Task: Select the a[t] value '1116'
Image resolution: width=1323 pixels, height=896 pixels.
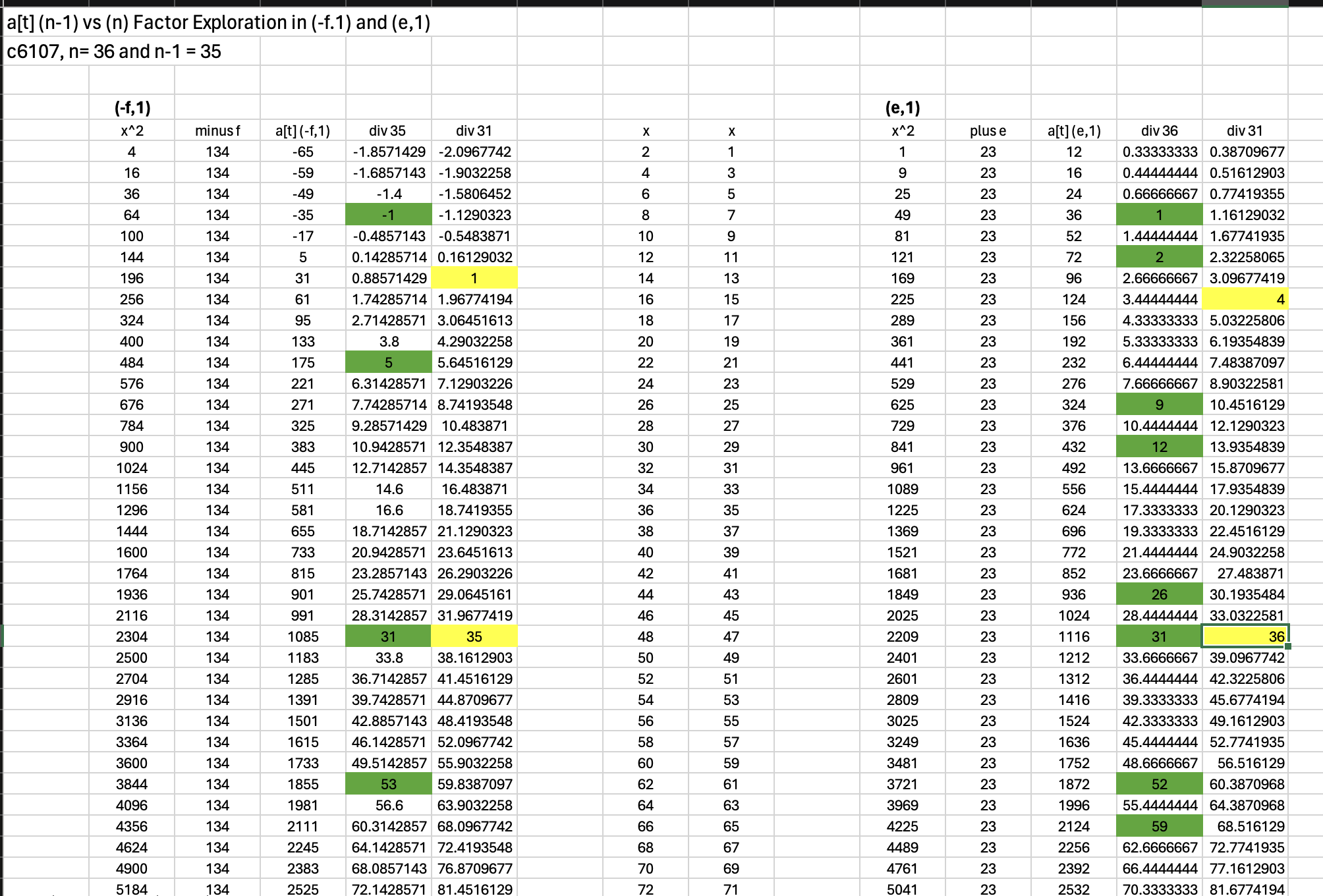Action: click(1074, 636)
